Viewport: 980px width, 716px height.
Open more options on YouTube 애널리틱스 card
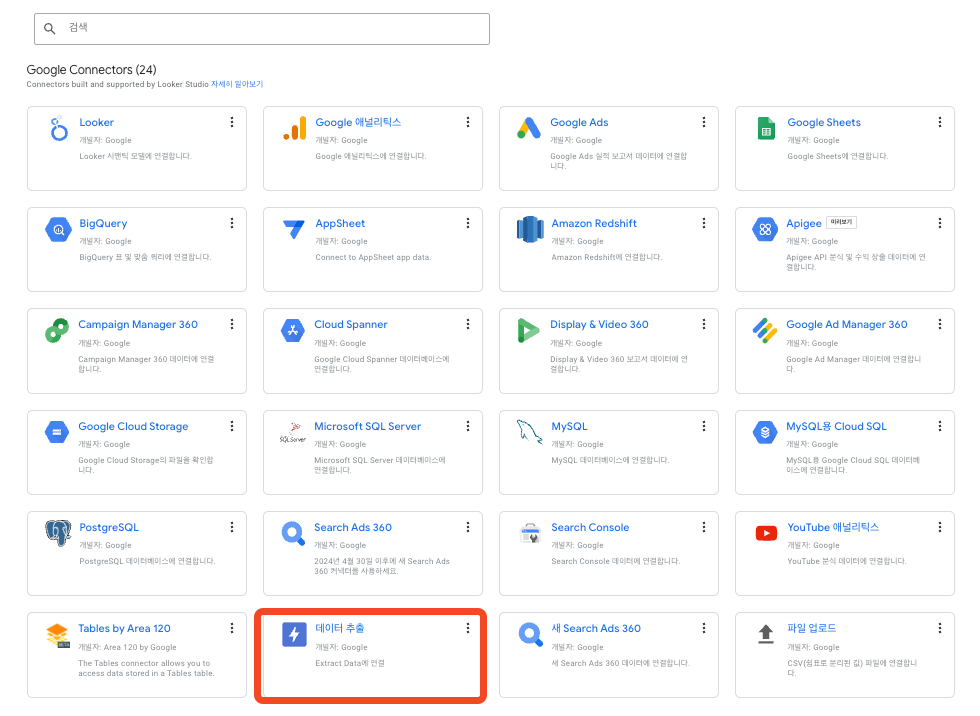point(939,527)
